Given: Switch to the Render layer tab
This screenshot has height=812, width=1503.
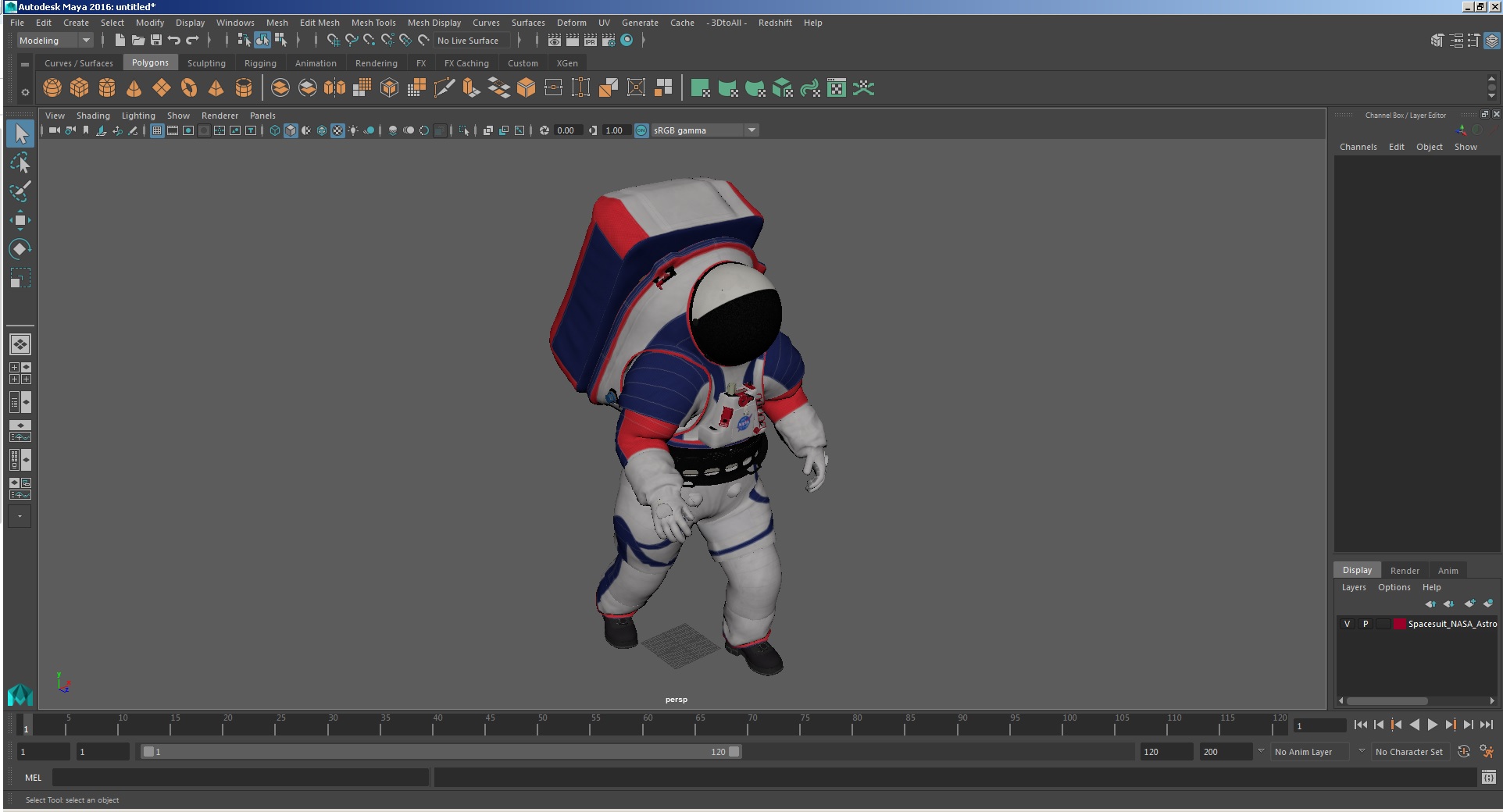Looking at the screenshot, I should click(1405, 571).
